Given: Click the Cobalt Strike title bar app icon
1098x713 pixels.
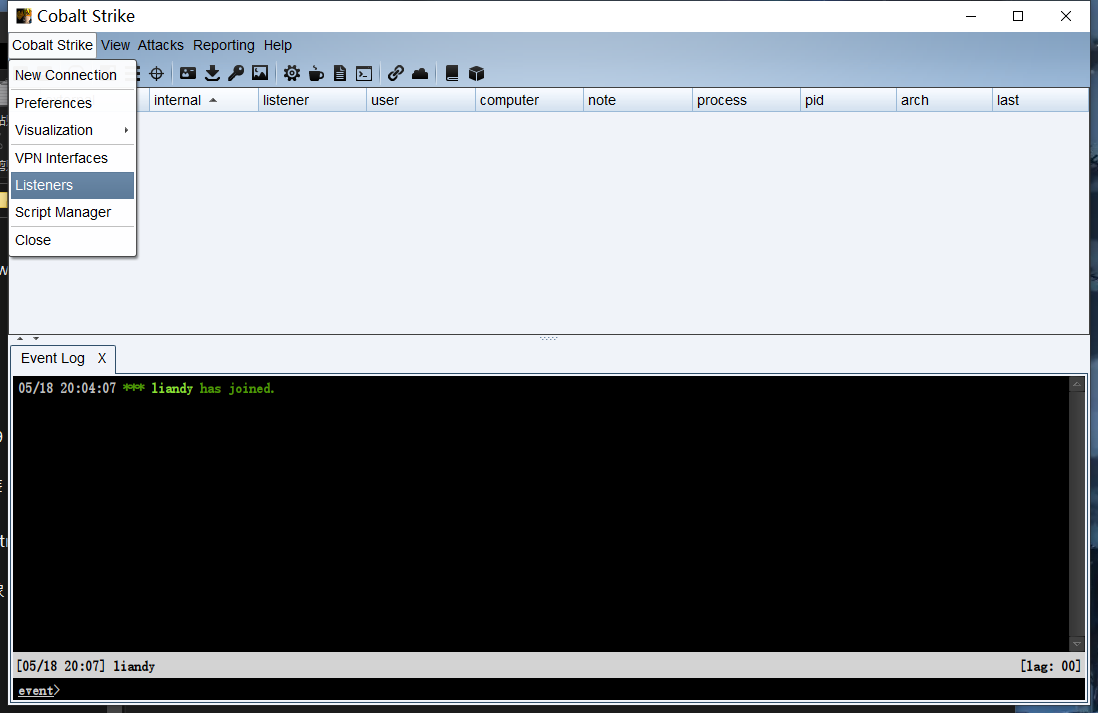Looking at the screenshot, I should (x=24, y=15).
